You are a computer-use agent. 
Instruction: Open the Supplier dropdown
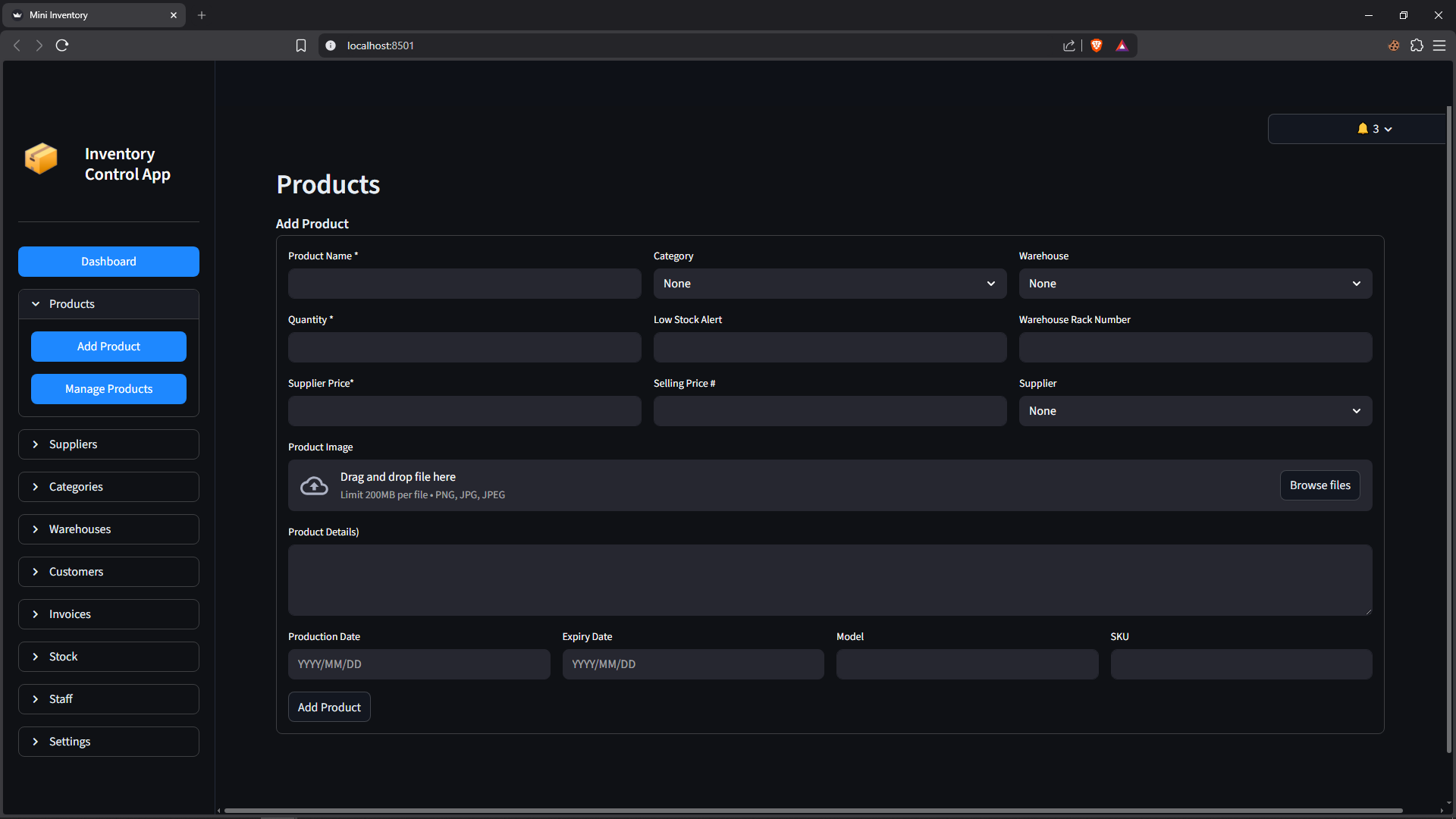[x=1195, y=411]
